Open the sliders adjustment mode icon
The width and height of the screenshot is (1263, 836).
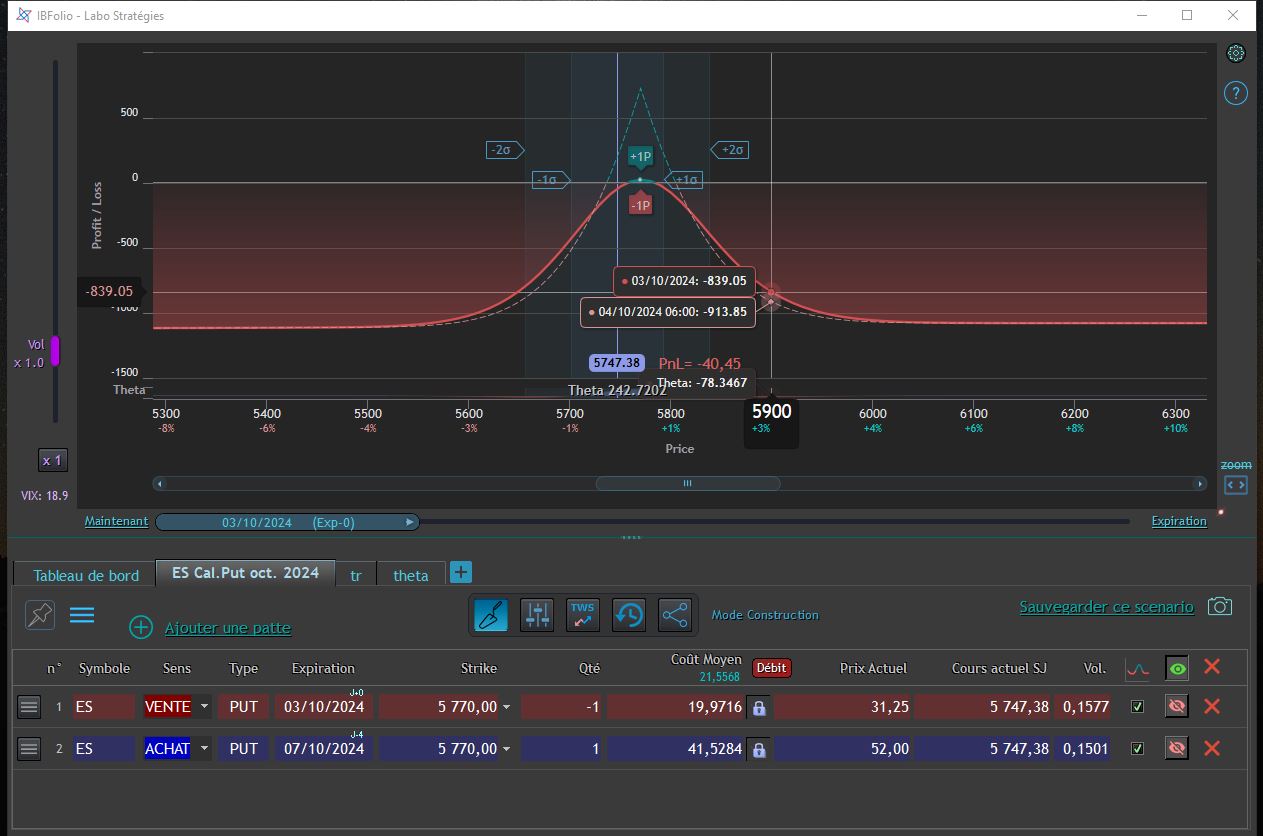click(x=537, y=615)
